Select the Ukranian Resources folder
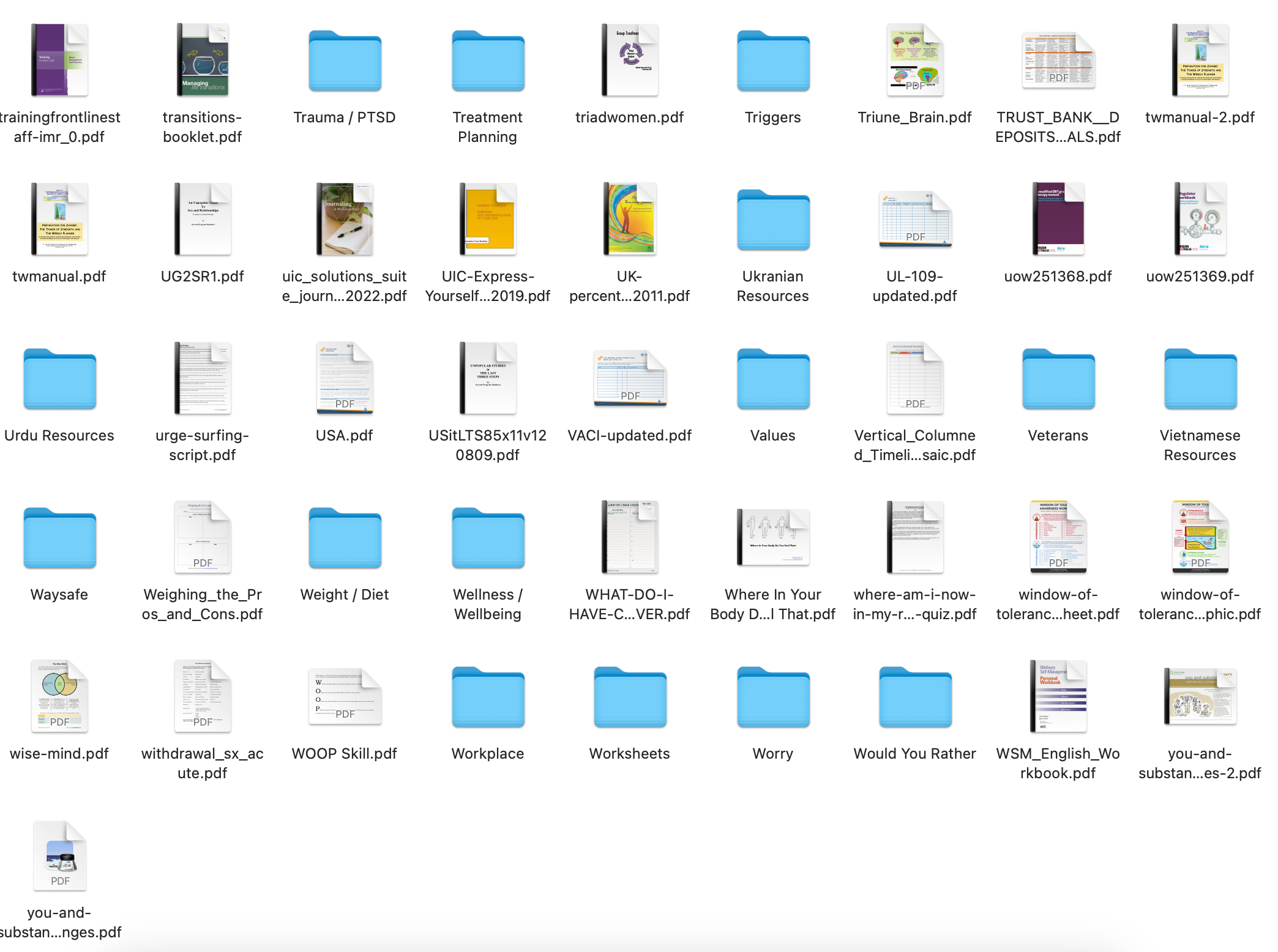 pyautogui.click(x=773, y=220)
